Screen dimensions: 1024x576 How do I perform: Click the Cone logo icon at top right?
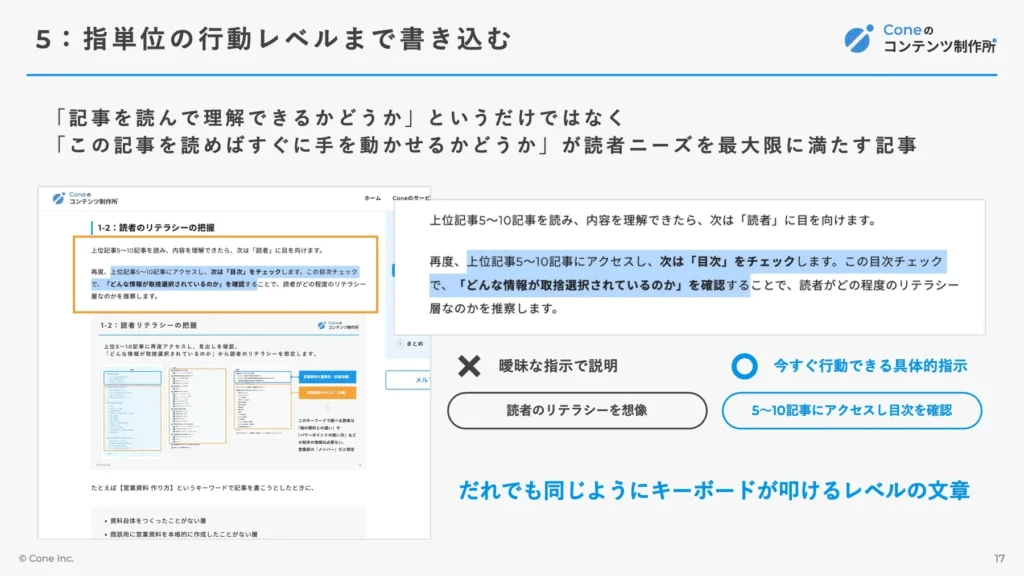pyautogui.click(x=858, y=38)
